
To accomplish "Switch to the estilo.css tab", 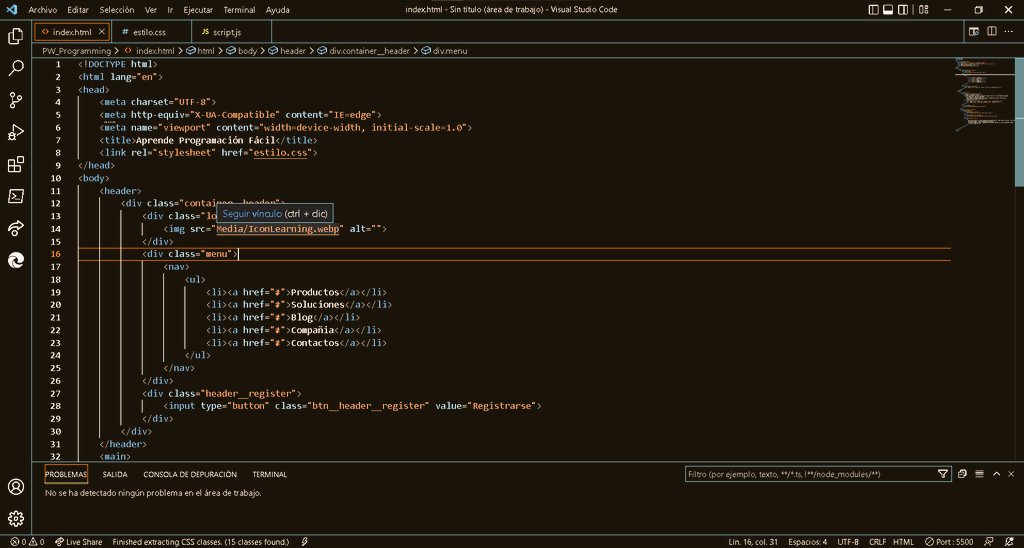I will click(149, 32).
